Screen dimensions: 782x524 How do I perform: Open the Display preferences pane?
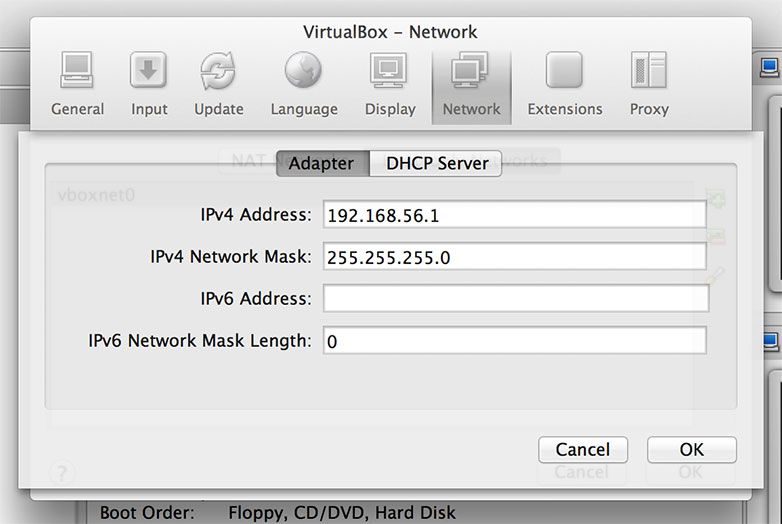coord(389,84)
